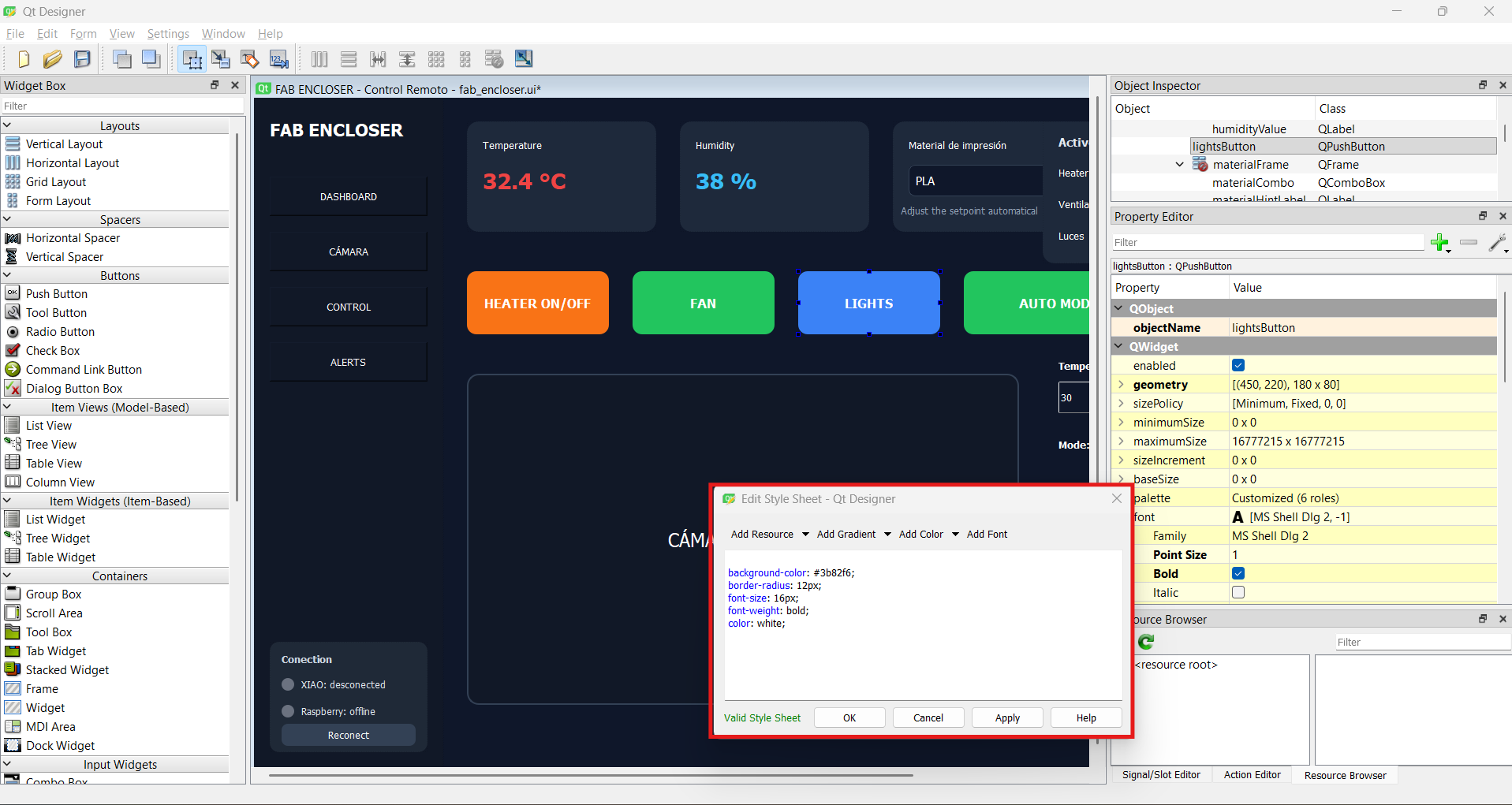Collapse the Buttons category in Widget Box
1512x805 pixels.
7,275
